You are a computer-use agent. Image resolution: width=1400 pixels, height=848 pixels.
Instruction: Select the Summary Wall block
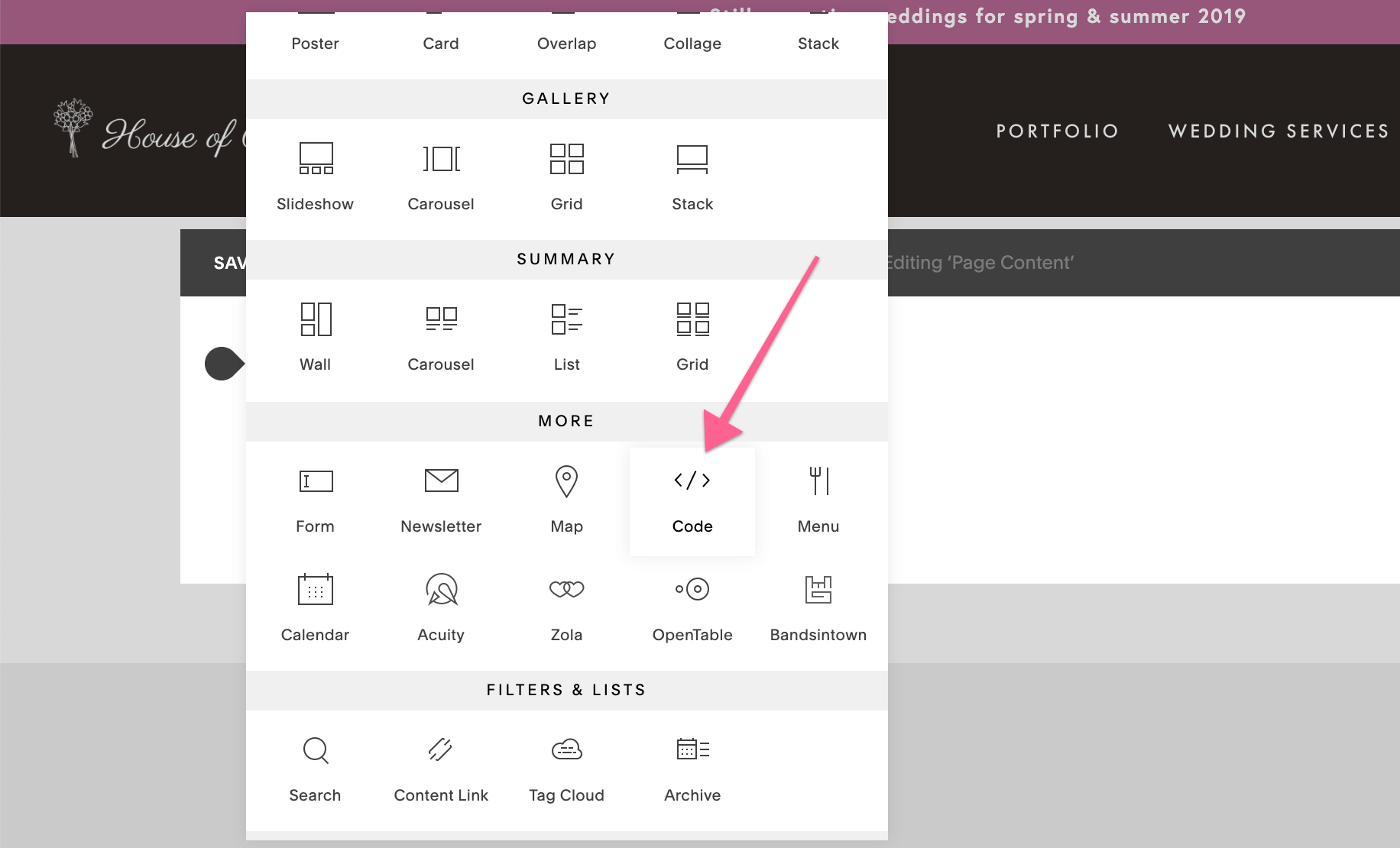pyautogui.click(x=315, y=338)
